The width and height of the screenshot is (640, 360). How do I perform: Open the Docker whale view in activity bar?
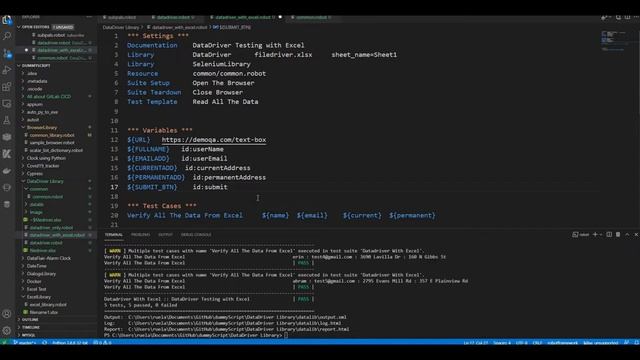point(7,171)
